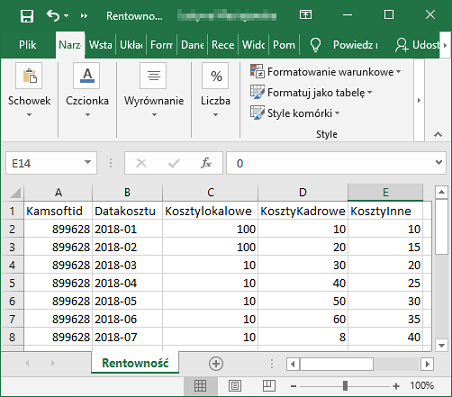The height and width of the screenshot is (397, 452).
Task: Click the vertical scrollbar thumb
Action: tap(441, 227)
